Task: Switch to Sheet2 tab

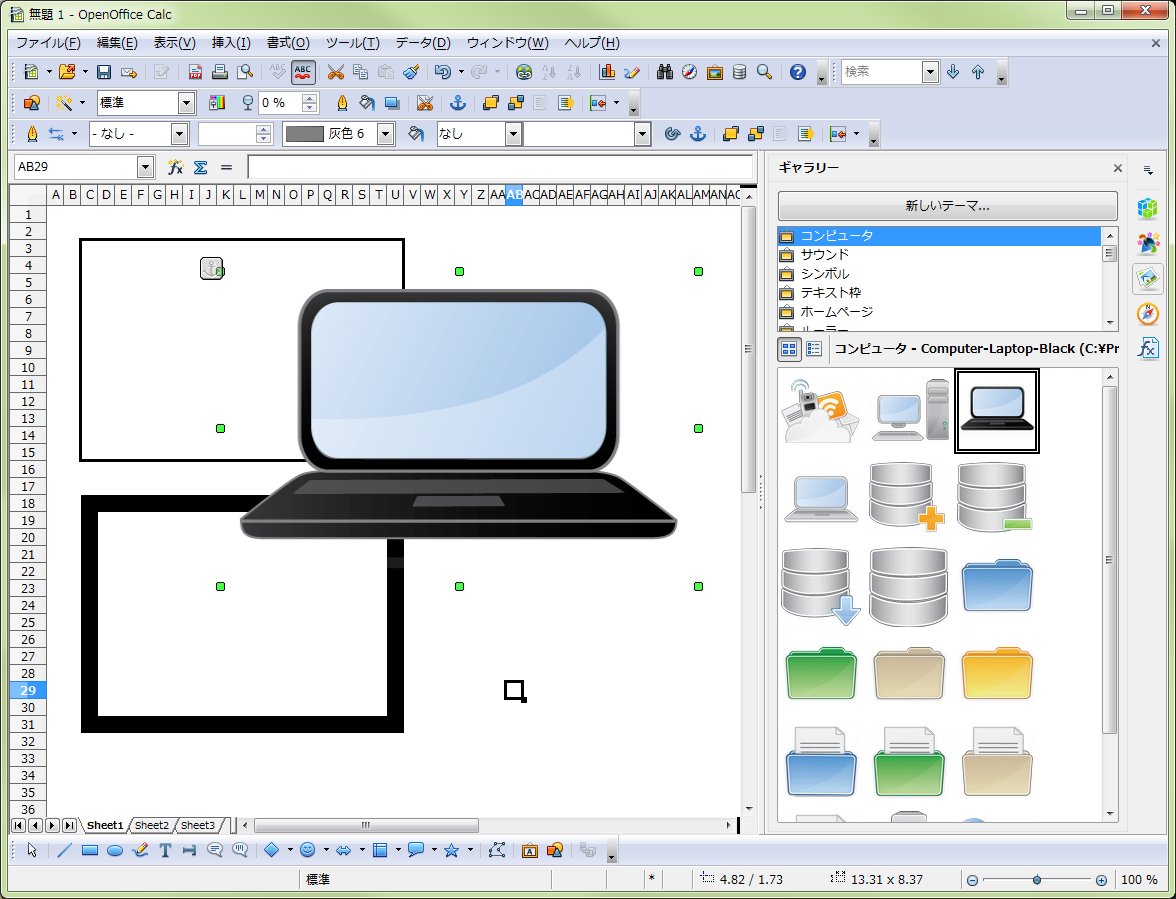Action: coord(152,826)
